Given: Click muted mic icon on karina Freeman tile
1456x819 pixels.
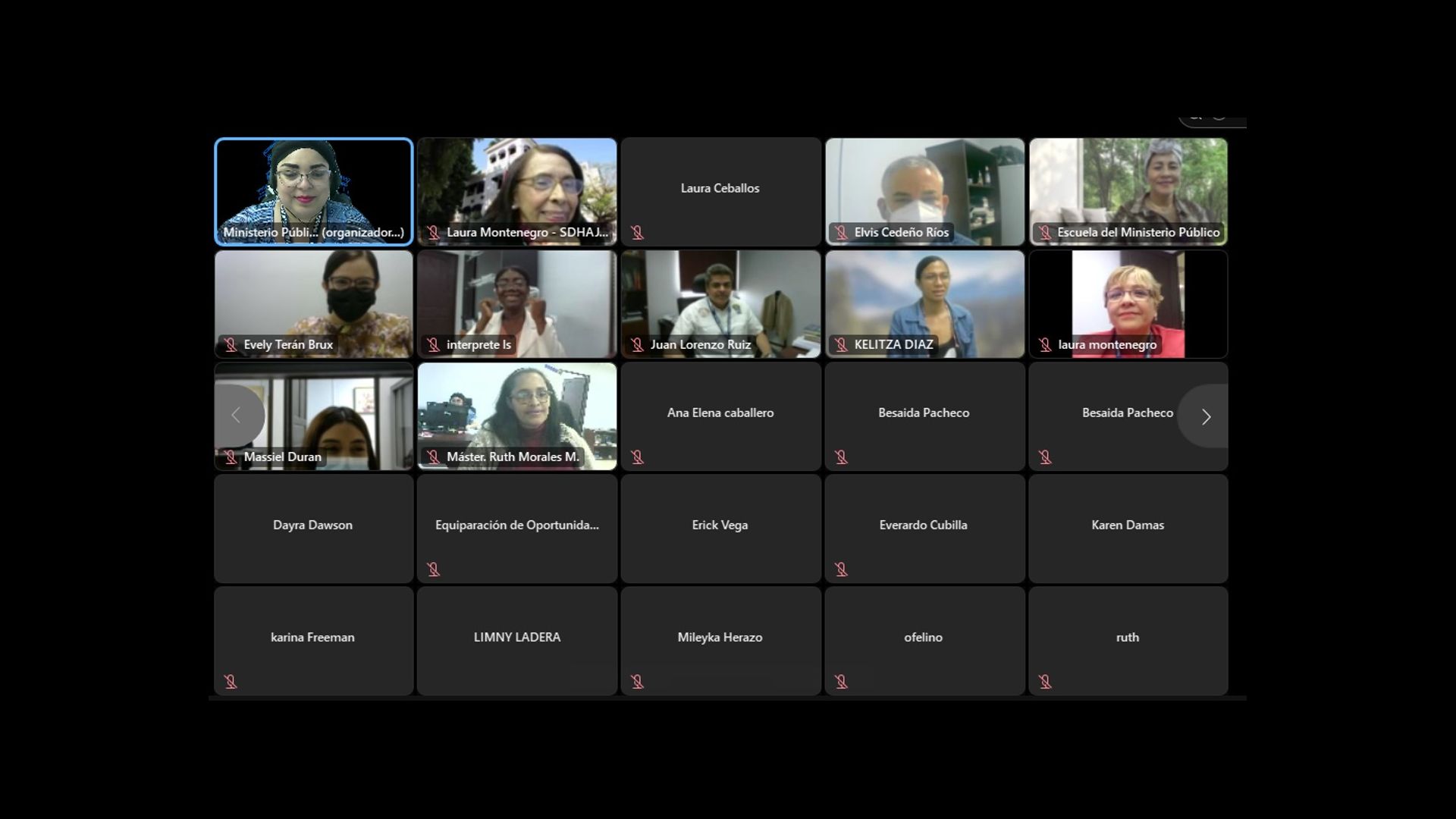Looking at the screenshot, I should pos(231,682).
